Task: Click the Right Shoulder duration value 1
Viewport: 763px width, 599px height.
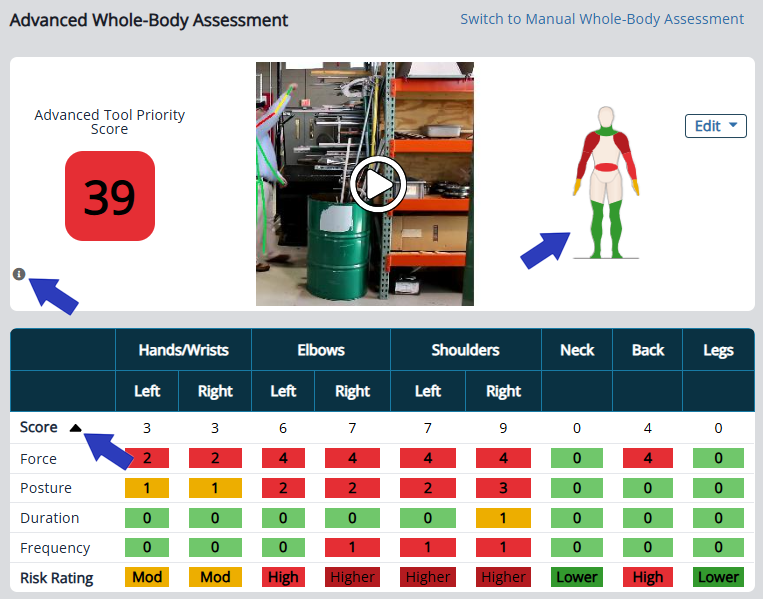Action: [503, 518]
